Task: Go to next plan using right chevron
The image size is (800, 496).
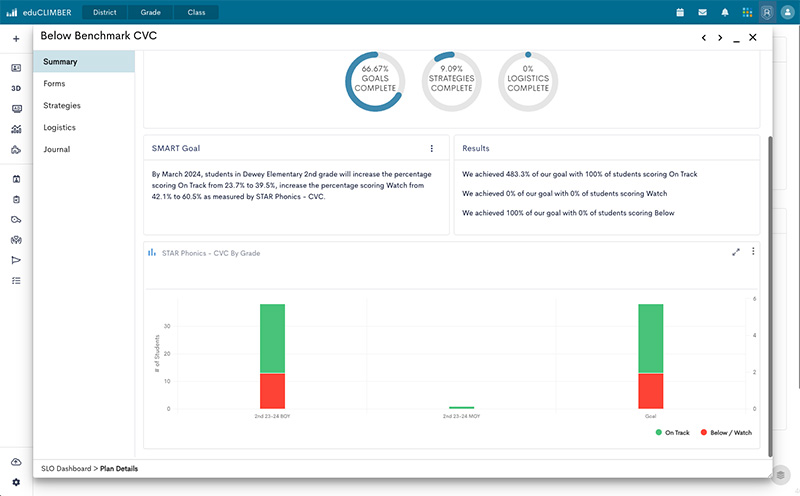Action: tap(719, 38)
